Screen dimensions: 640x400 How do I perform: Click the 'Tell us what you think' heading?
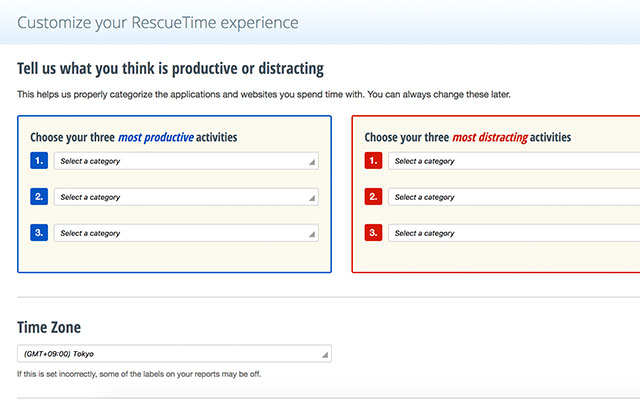pos(171,69)
